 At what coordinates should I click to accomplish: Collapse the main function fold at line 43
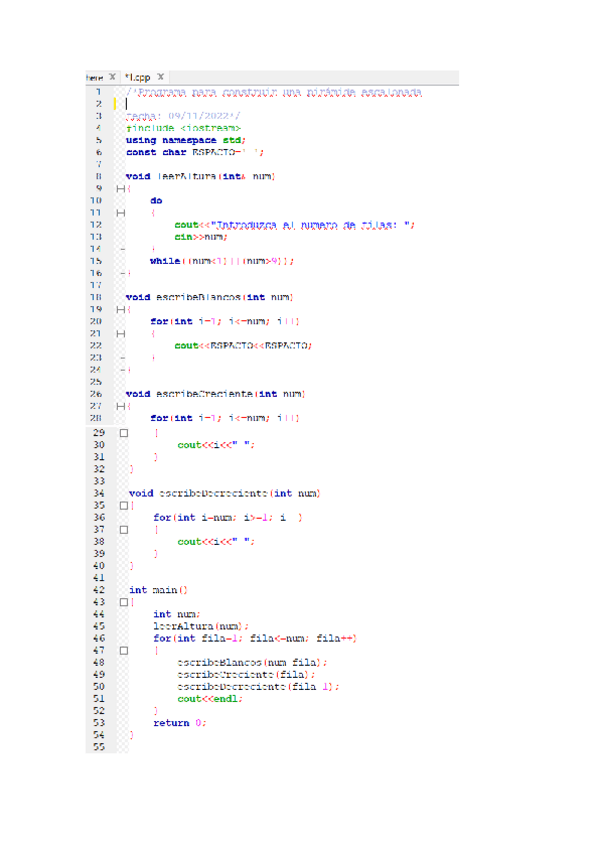pyautogui.click(x=124, y=602)
